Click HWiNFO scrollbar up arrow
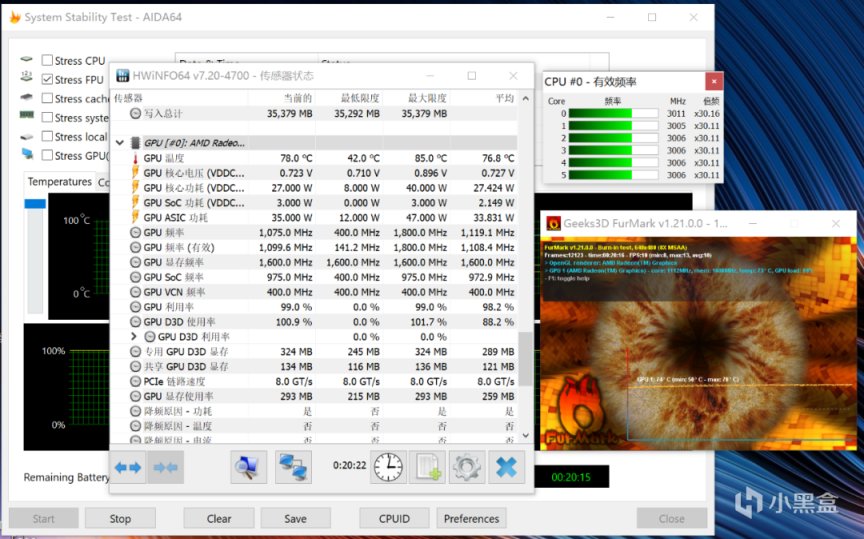 coord(526,98)
